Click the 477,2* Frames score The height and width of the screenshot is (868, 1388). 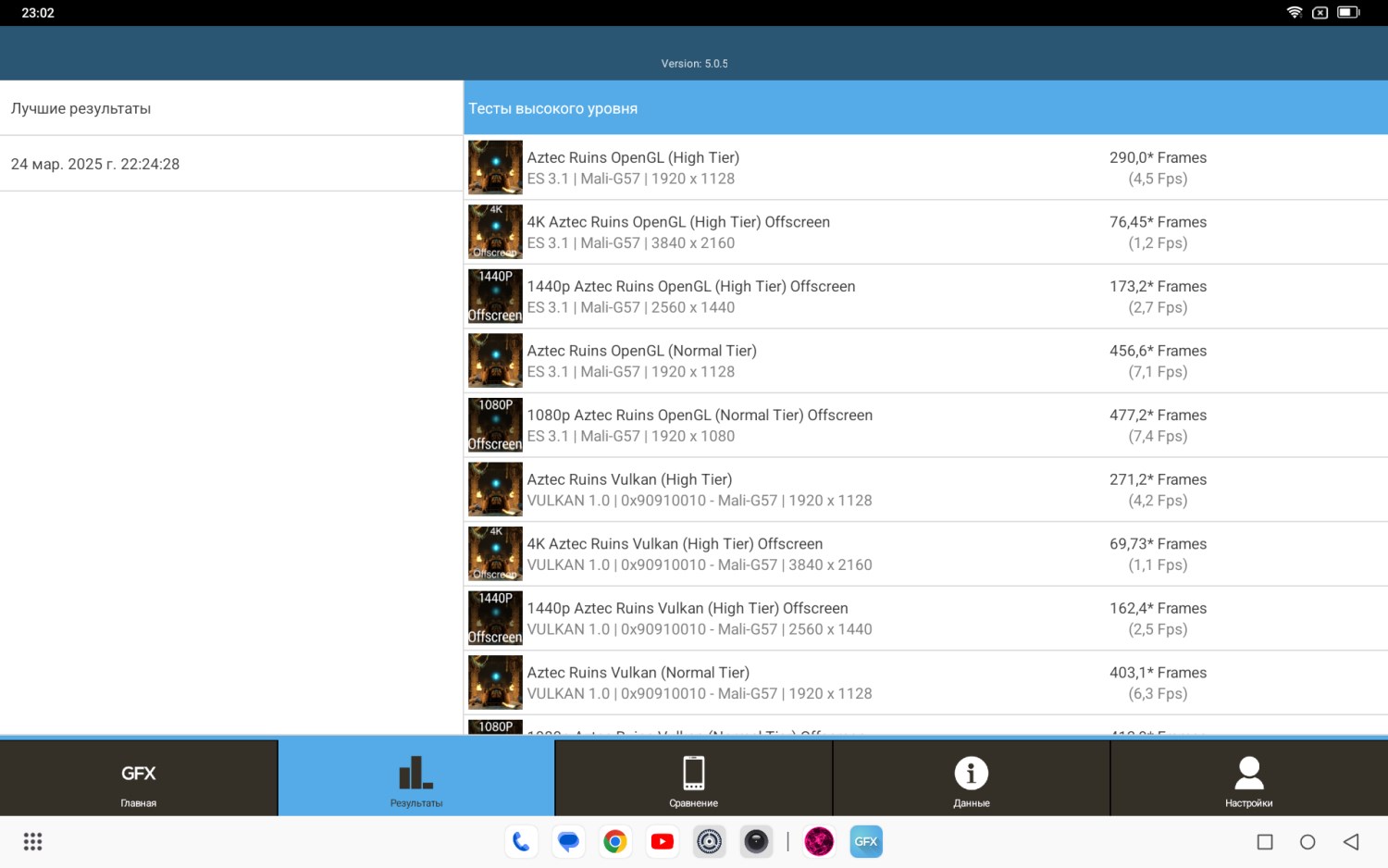[x=1158, y=415]
